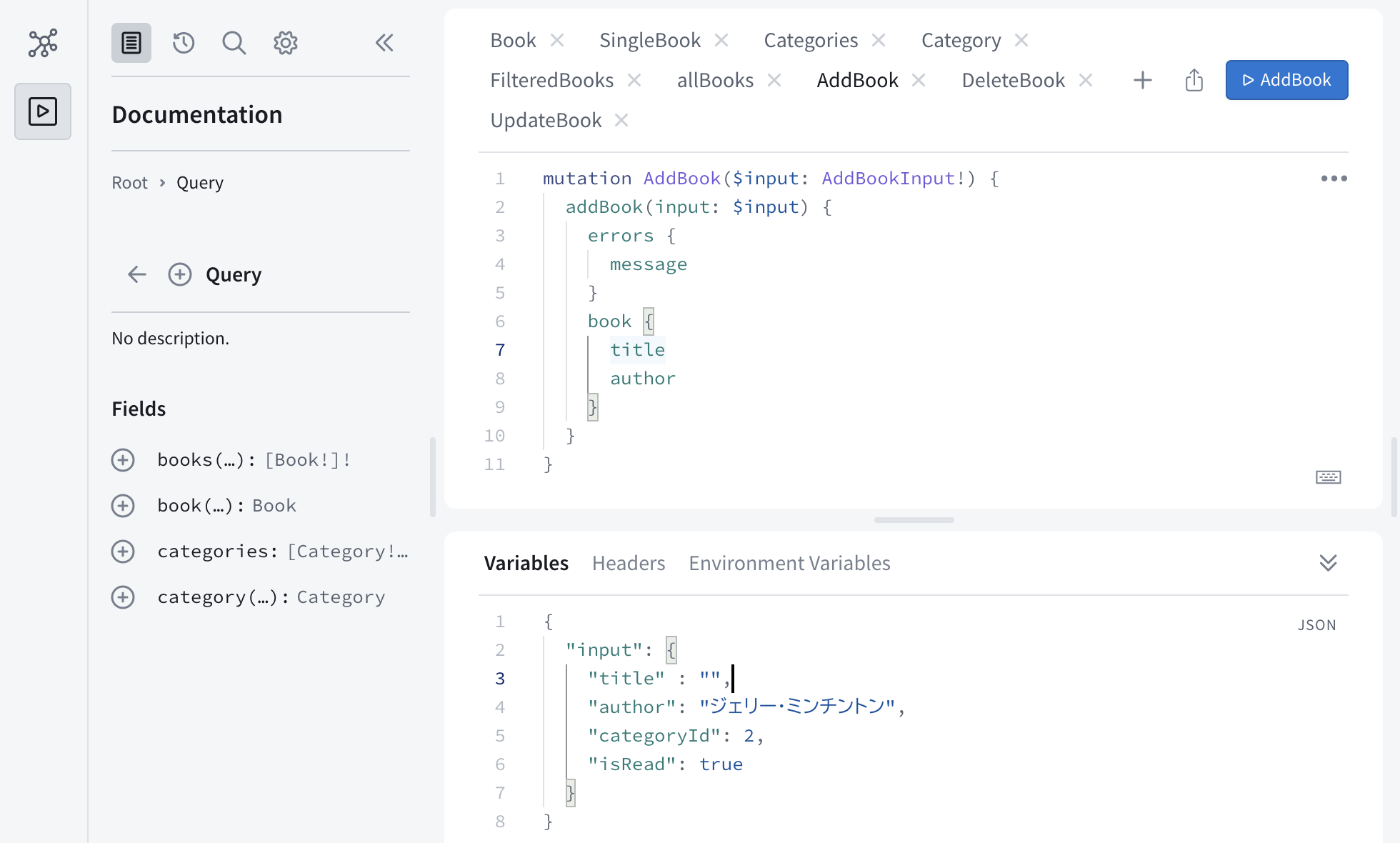This screenshot has height=843, width=1400.
Task: Collapse the documentation sidebar
Action: (384, 43)
